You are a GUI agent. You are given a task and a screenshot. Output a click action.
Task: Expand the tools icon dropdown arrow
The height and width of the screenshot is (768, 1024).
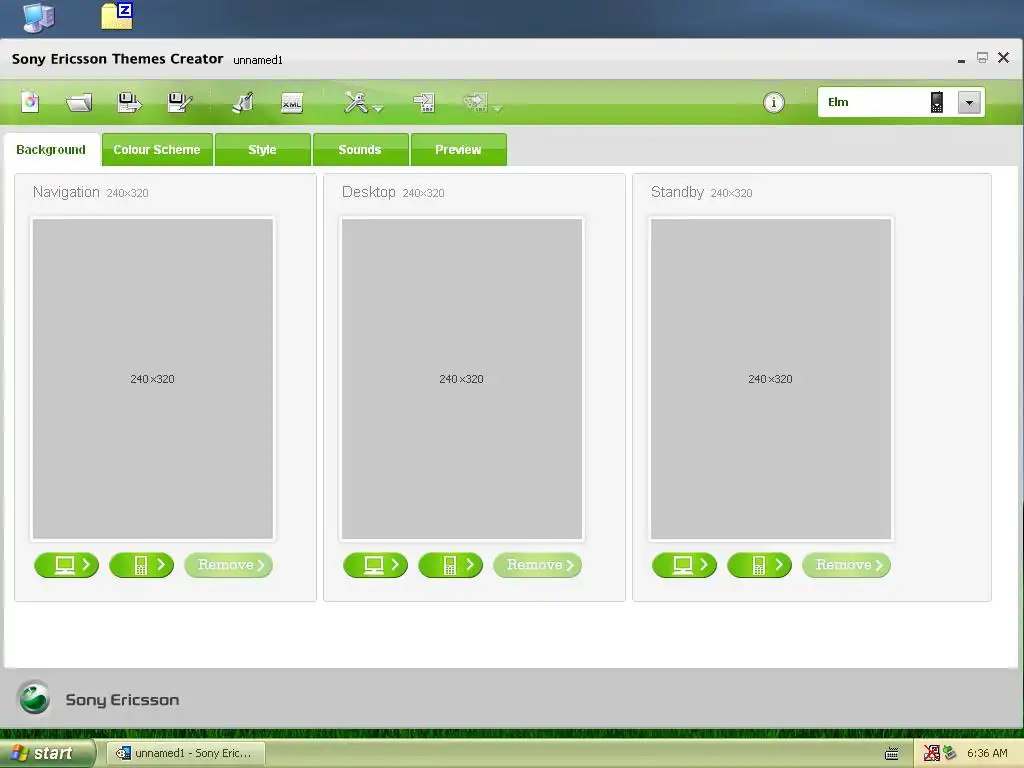(x=378, y=109)
